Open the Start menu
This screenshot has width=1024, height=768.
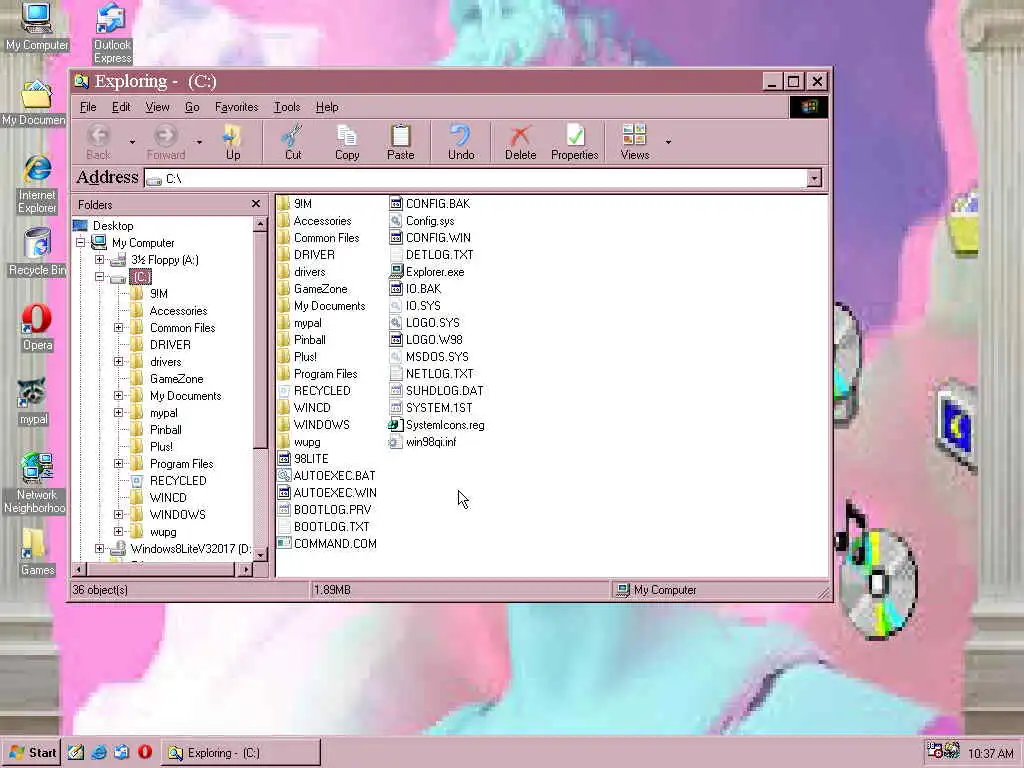[x=31, y=752]
